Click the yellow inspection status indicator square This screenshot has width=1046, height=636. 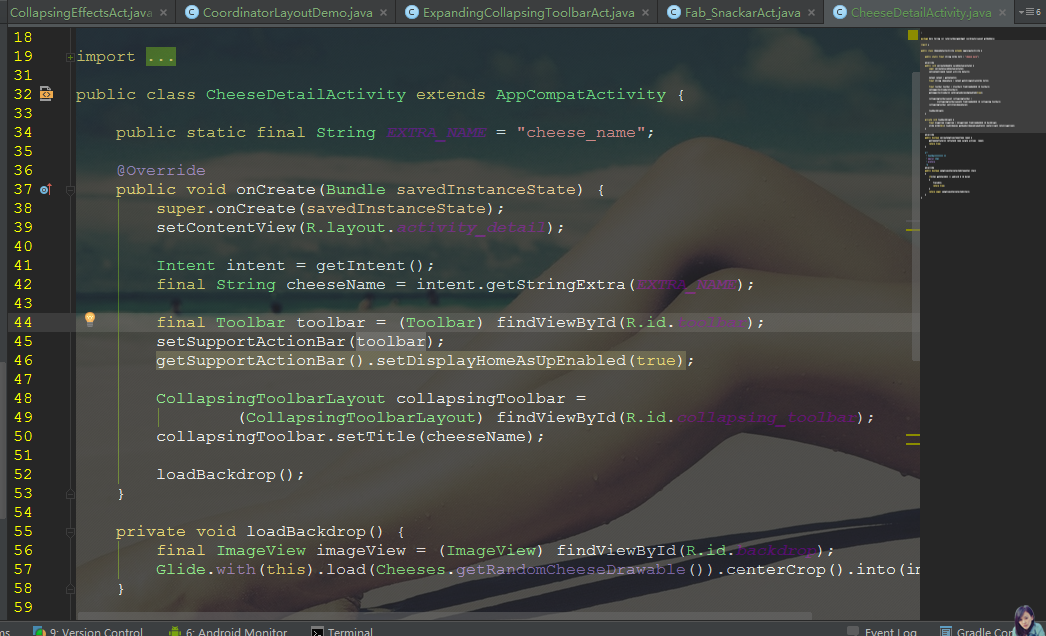912,35
